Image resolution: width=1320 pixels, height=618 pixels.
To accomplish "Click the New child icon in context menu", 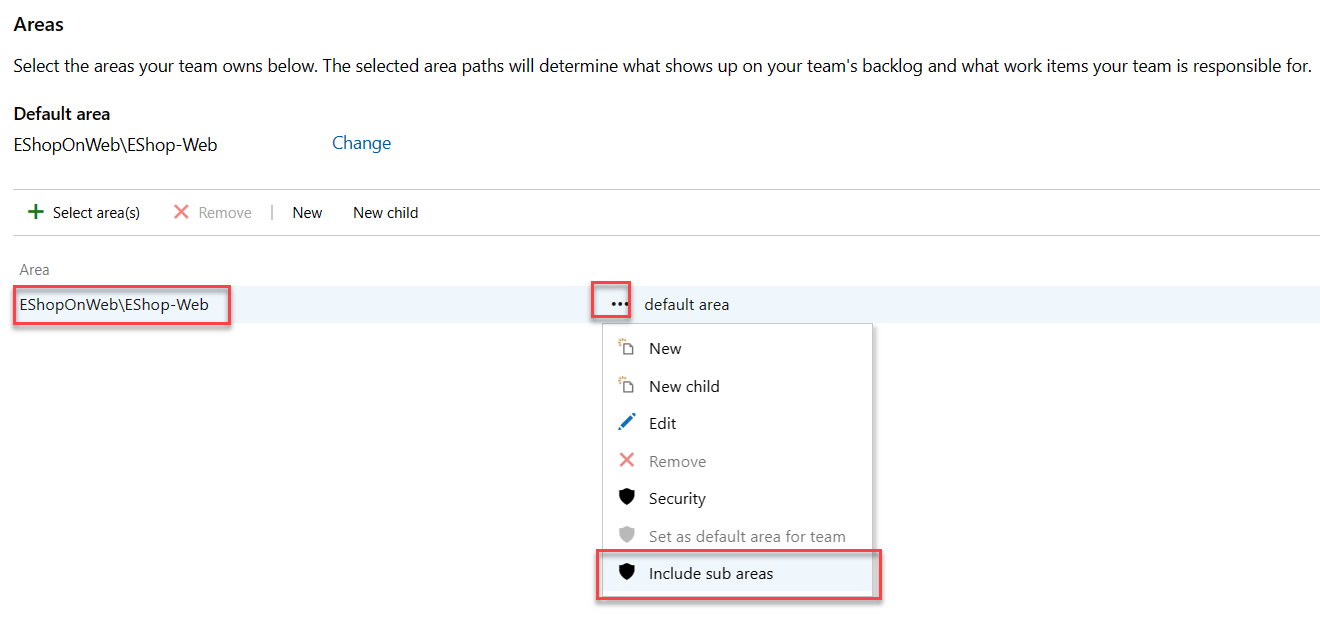I will tap(627, 386).
